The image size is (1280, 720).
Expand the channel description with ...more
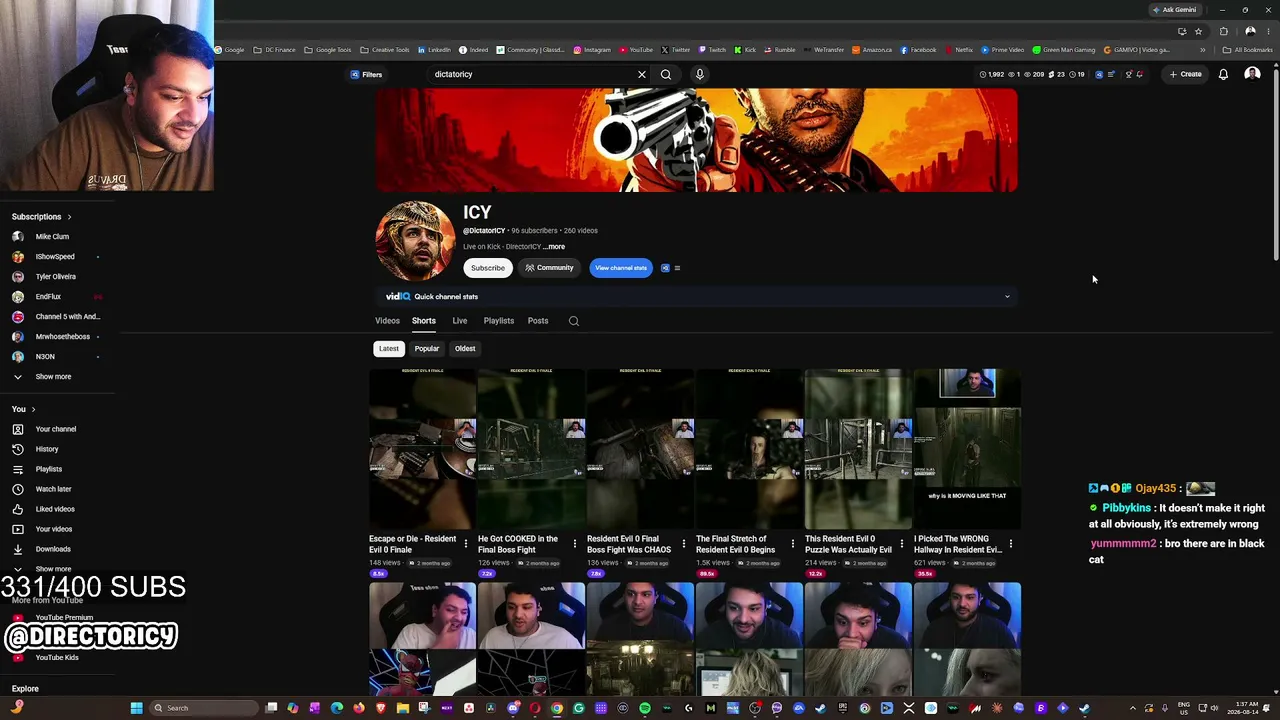point(554,247)
